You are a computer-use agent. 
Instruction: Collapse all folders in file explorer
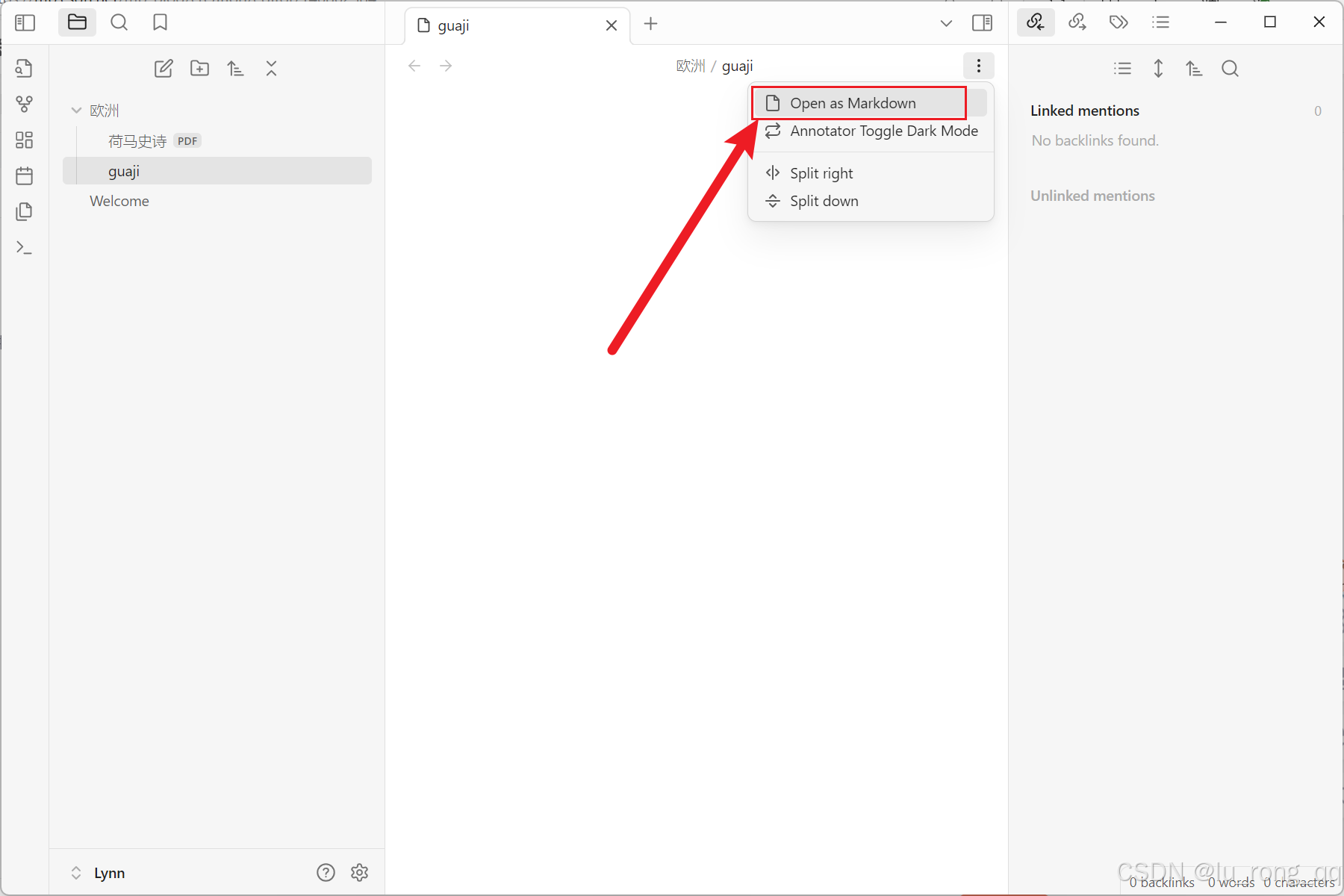pyautogui.click(x=271, y=69)
